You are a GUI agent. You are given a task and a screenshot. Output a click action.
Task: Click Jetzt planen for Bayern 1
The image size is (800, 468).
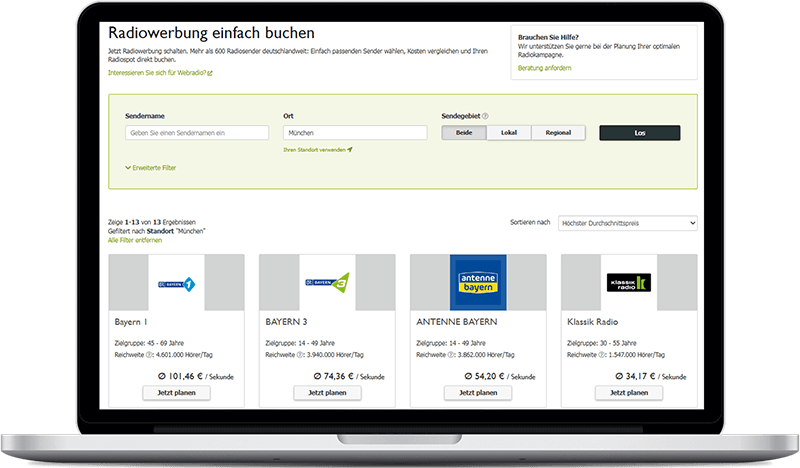(x=176, y=393)
